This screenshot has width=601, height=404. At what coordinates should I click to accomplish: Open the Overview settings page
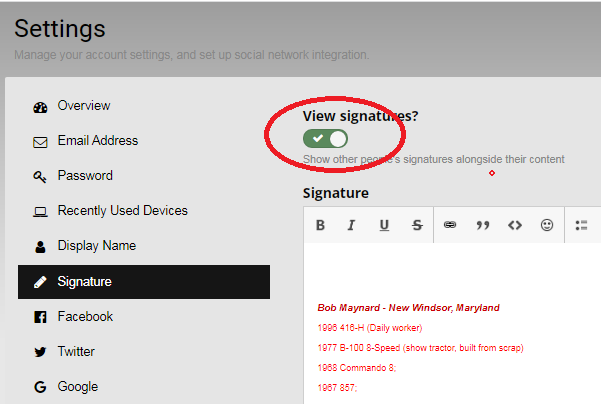click(84, 106)
